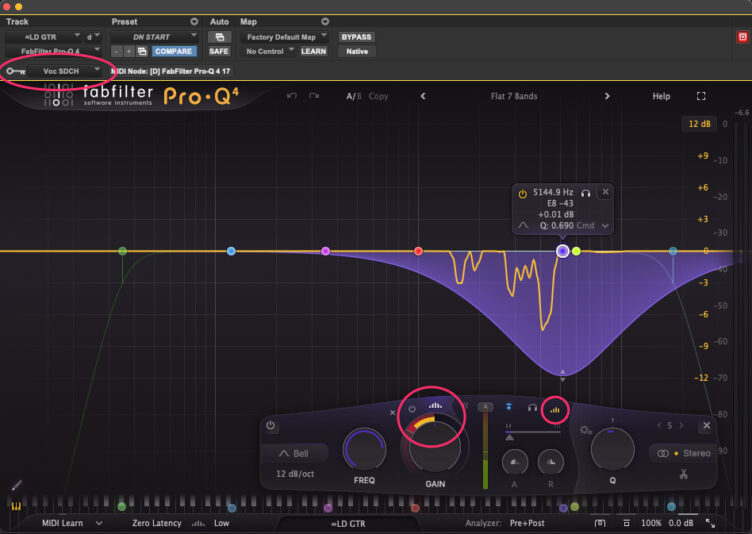Close the band parameter popup
The image size is (752, 534).
click(605, 192)
